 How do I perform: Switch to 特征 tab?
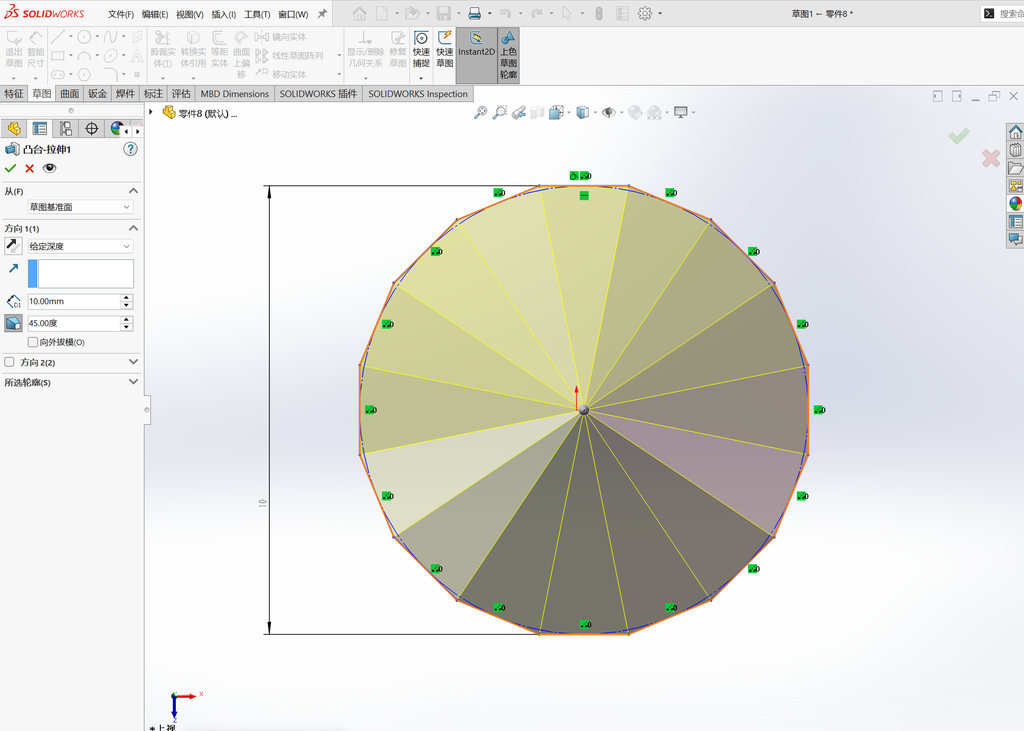click(14, 93)
